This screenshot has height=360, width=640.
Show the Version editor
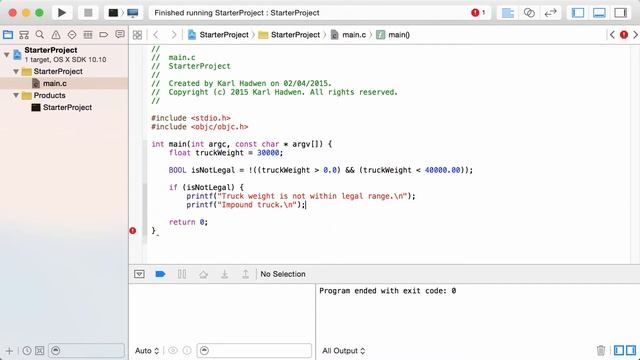tap(550, 13)
